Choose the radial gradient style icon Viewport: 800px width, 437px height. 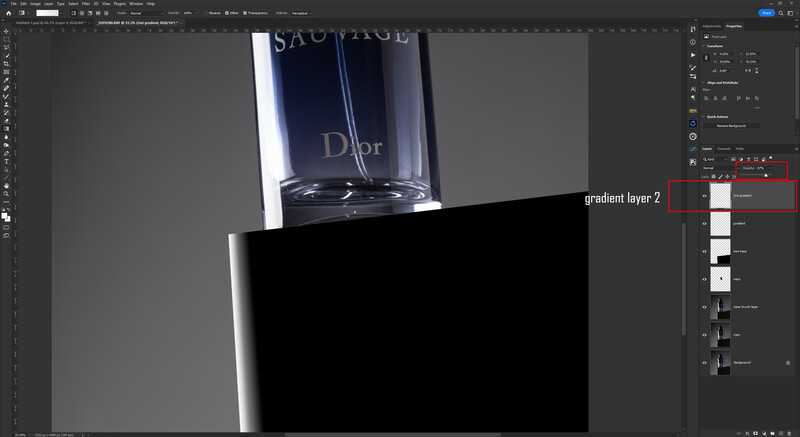(x=82, y=13)
